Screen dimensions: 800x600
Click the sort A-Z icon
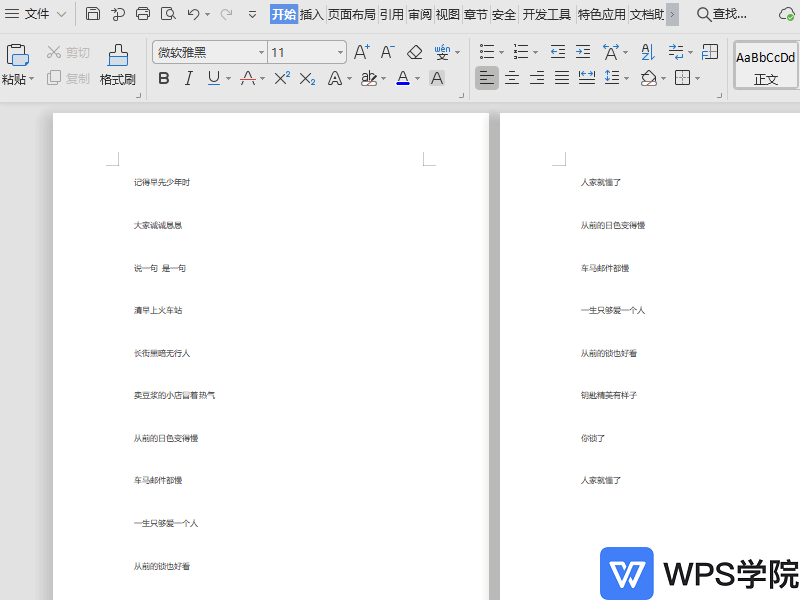[x=647, y=52]
